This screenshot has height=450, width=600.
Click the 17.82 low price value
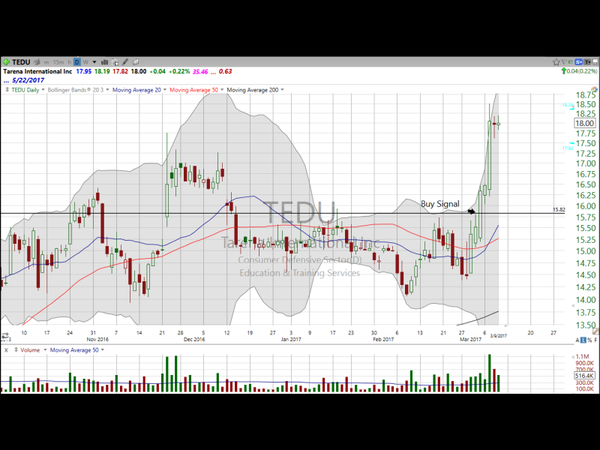click(x=120, y=72)
